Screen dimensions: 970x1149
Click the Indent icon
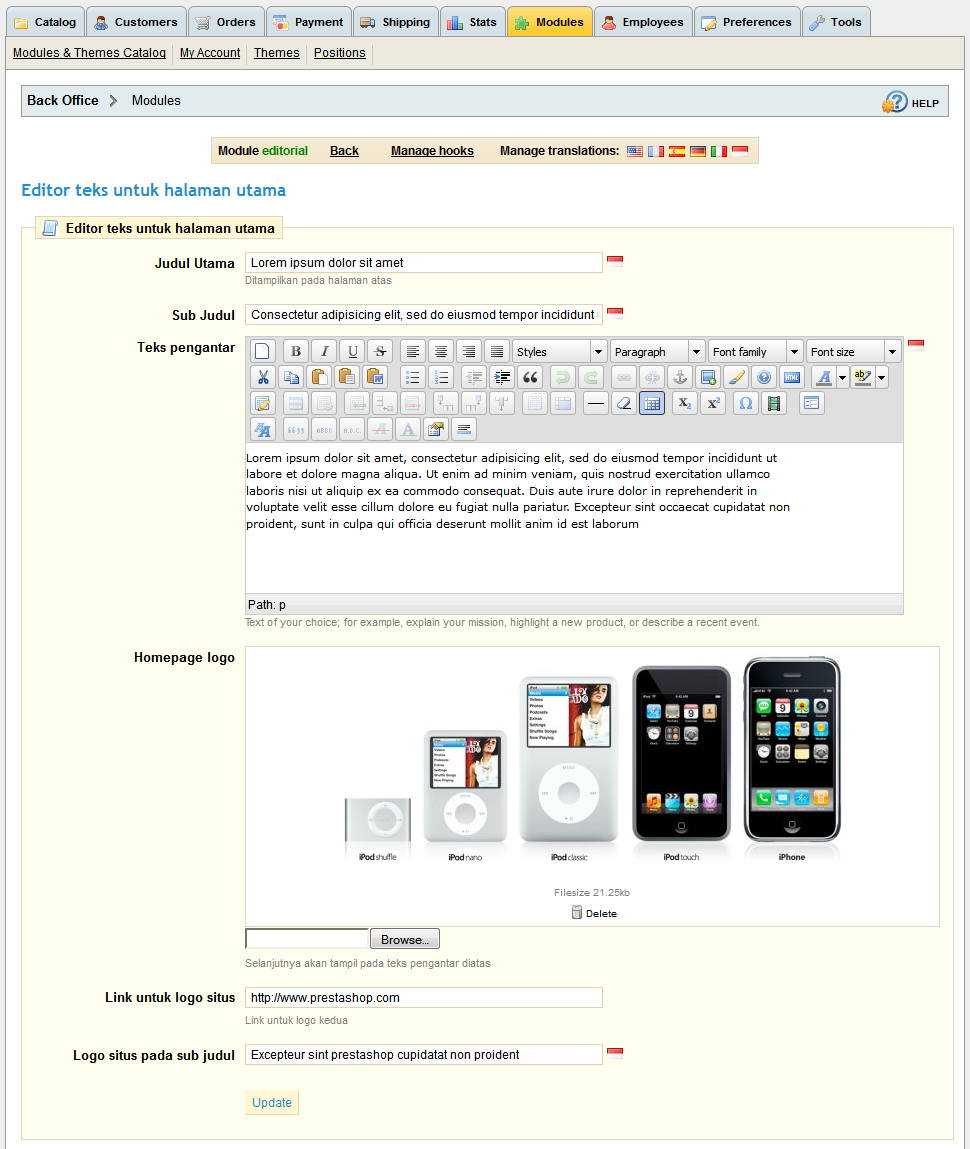pyautogui.click(x=502, y=377)
